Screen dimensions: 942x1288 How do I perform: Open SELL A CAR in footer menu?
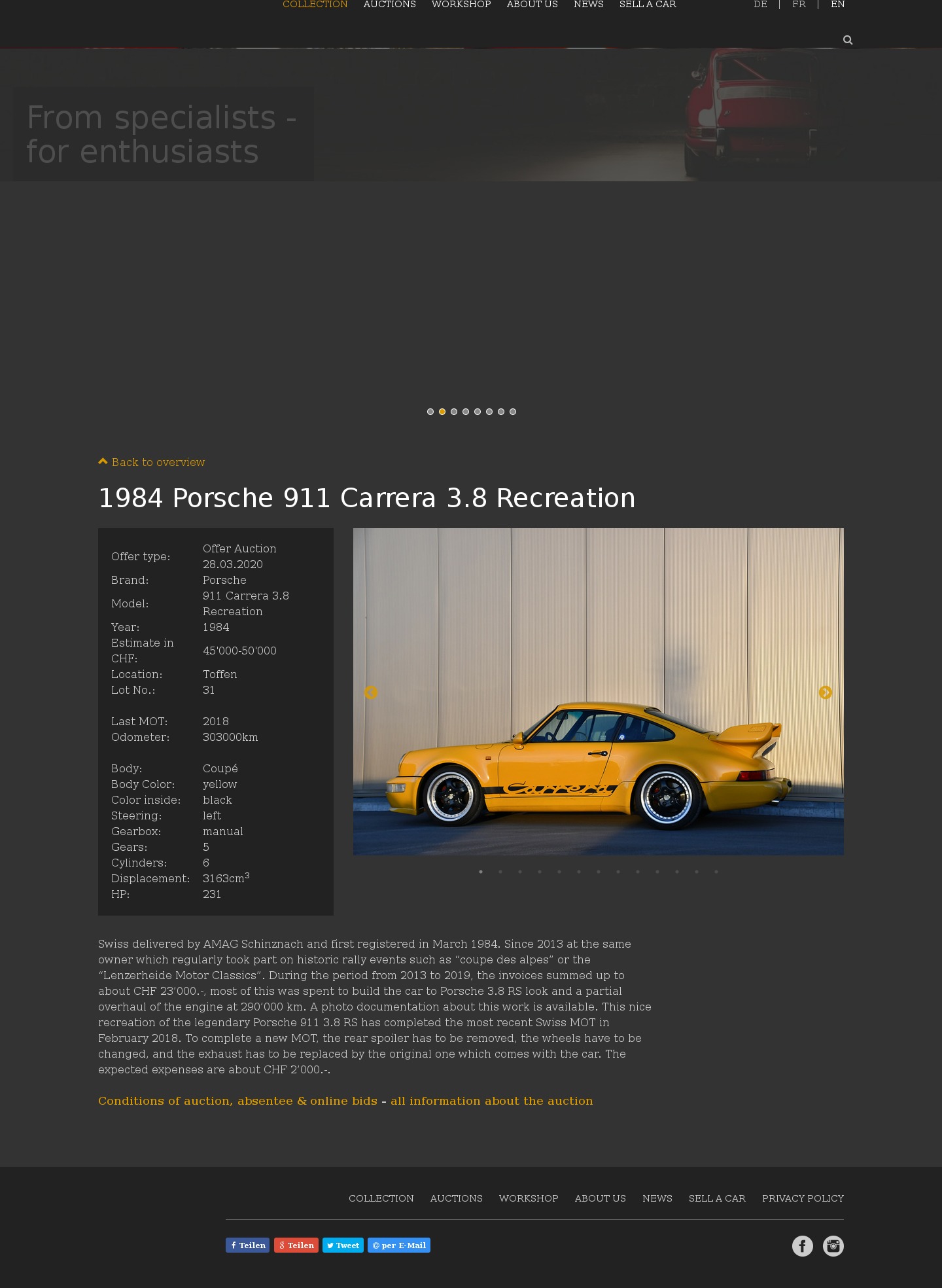(x=717, y=1198)
